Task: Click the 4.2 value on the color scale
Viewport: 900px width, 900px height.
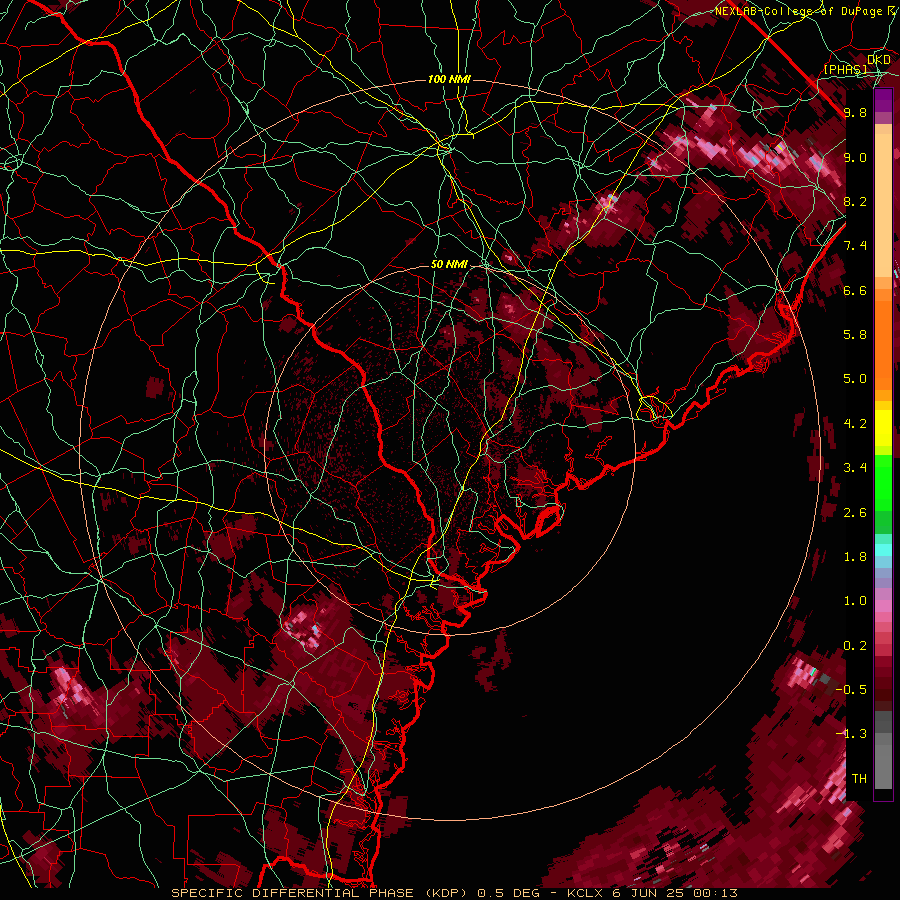Action: (x=855, y=424)
